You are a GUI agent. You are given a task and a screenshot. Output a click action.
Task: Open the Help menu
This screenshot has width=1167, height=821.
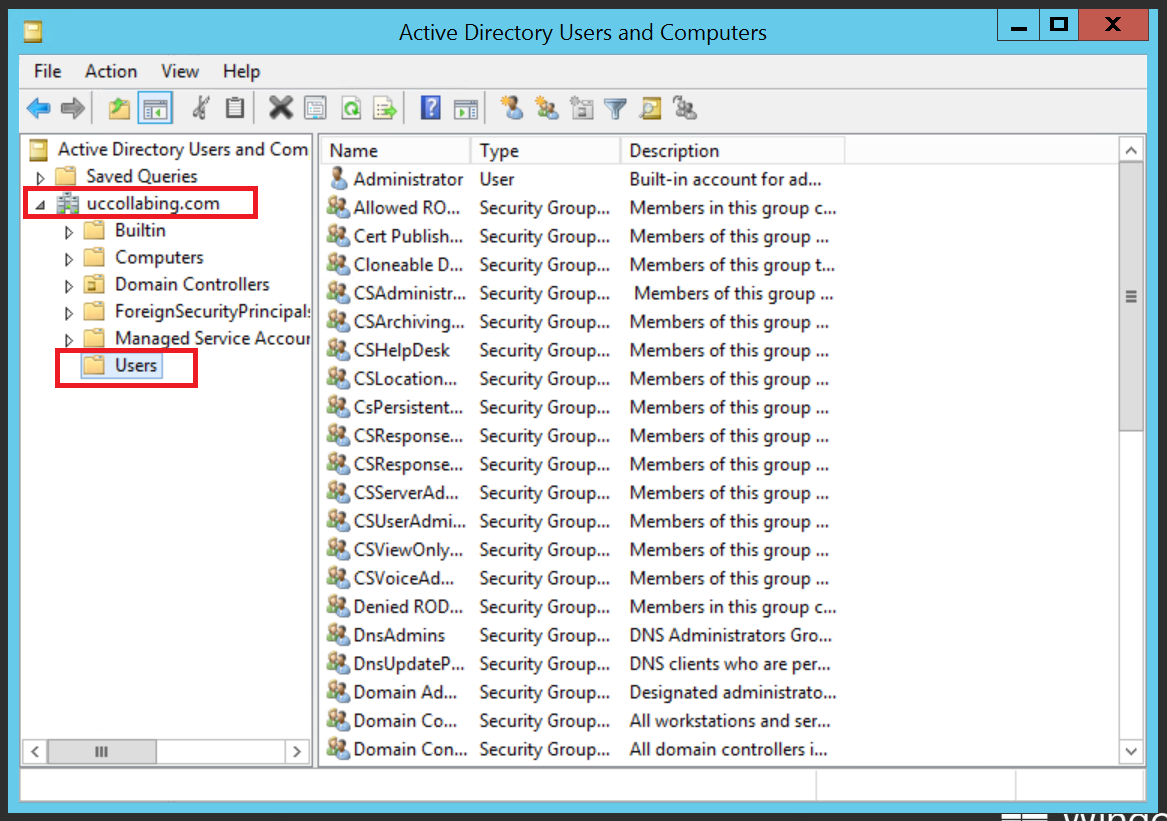click(241, 71)
